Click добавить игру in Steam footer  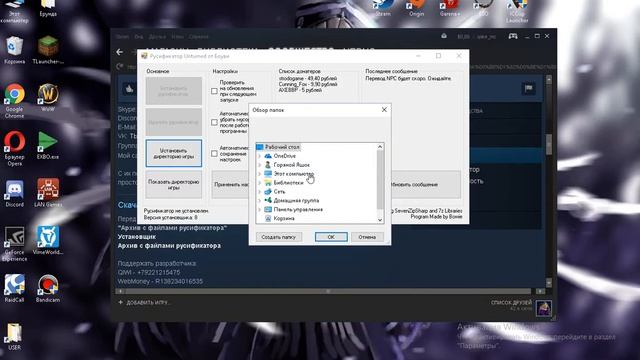[x=144, y=302]
